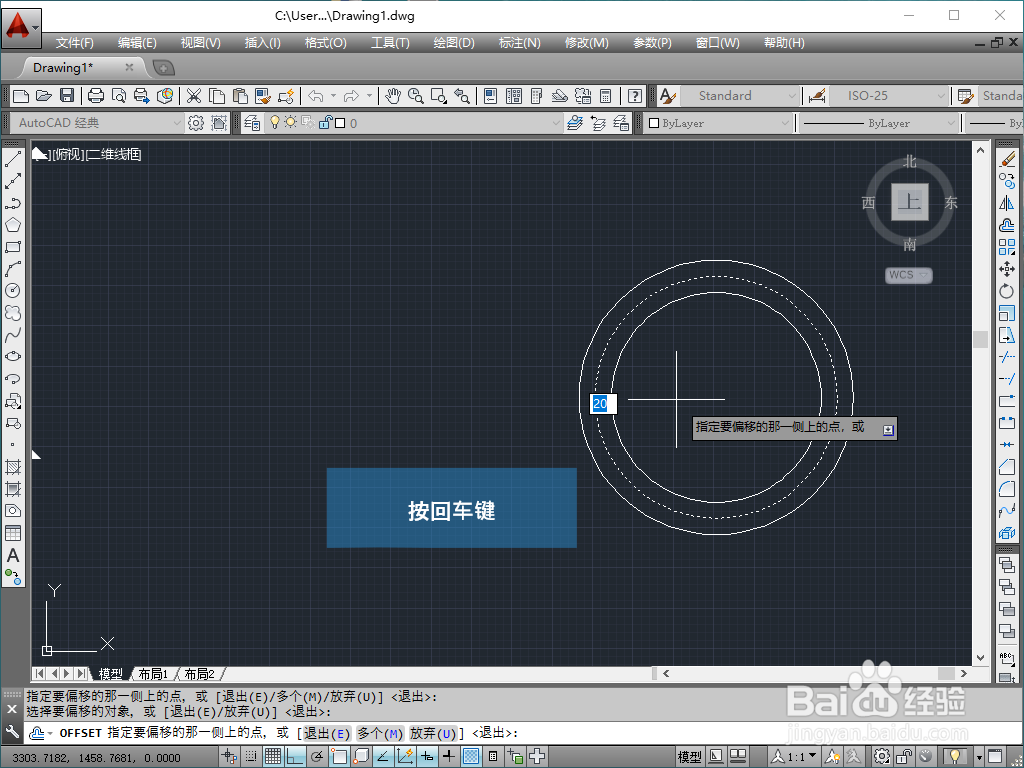Click the annotation scale 1:1 control

point(793,755)
